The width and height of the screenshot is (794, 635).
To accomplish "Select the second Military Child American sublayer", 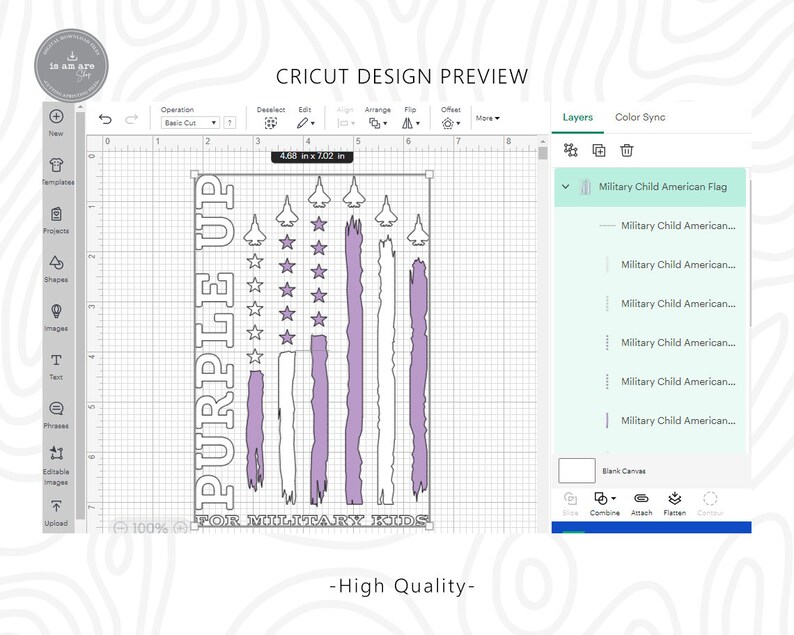I will click(x=650, y=265).
